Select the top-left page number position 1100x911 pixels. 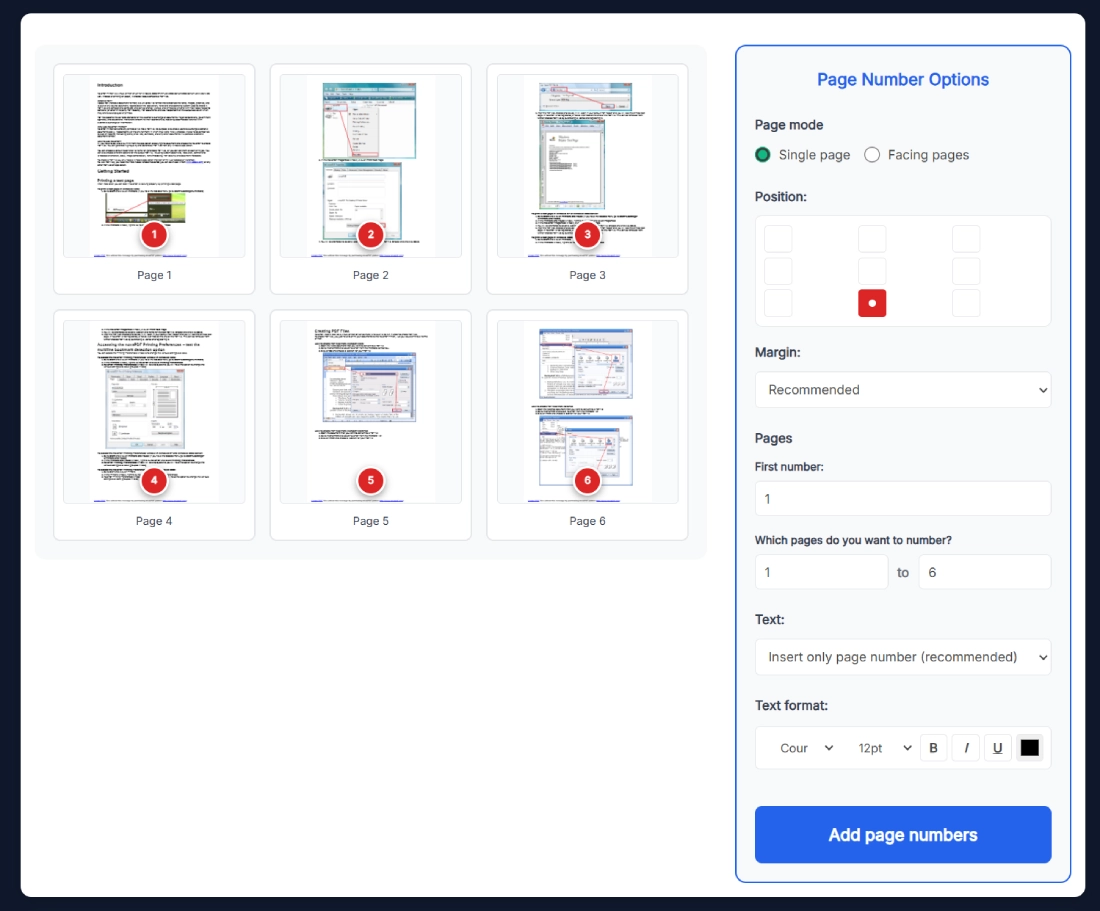click(778, 238)
